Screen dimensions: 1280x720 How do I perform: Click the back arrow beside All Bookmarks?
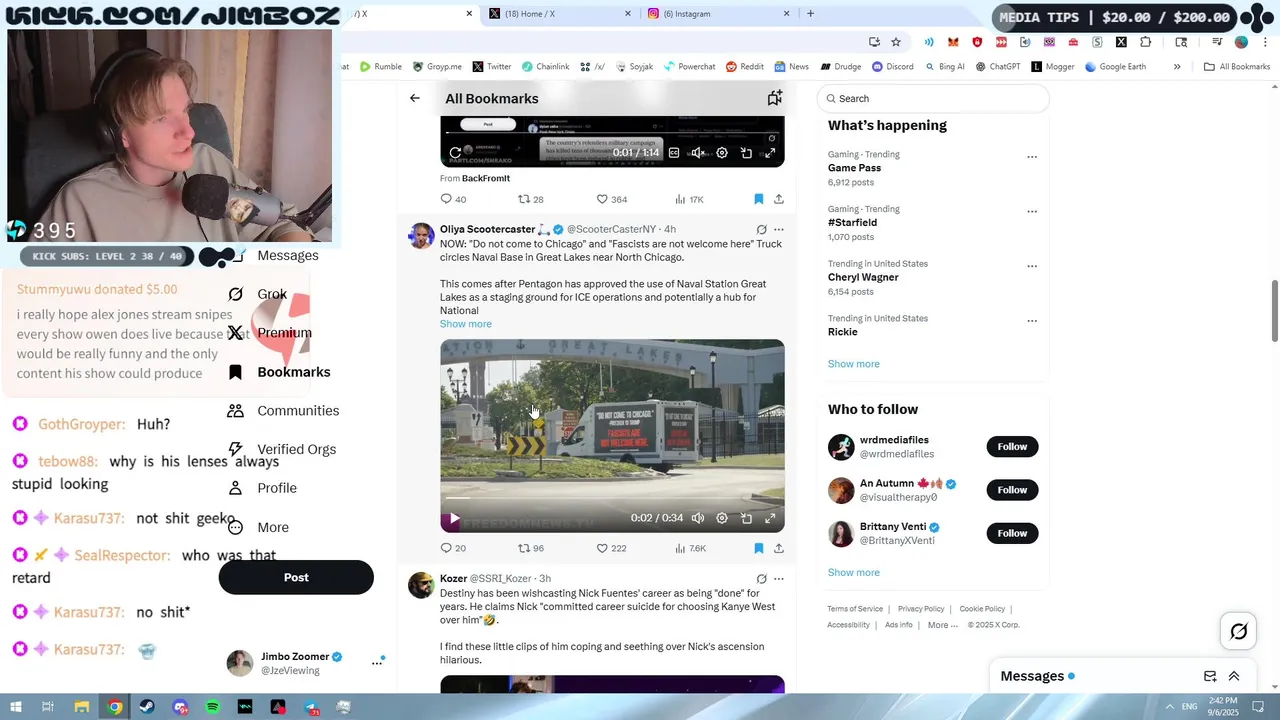414,98
